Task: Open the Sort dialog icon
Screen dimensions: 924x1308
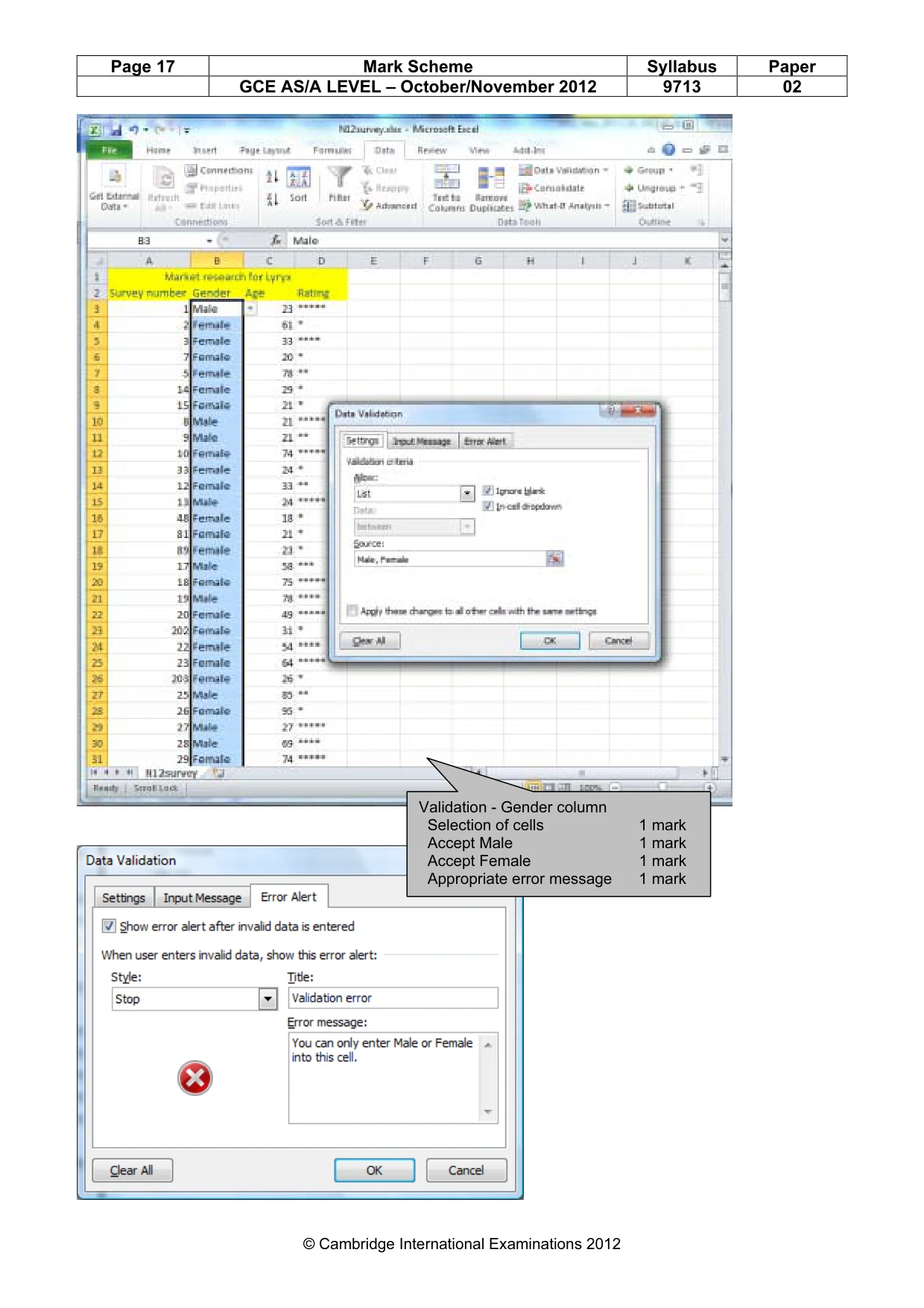Action: (x=298, y=177)
